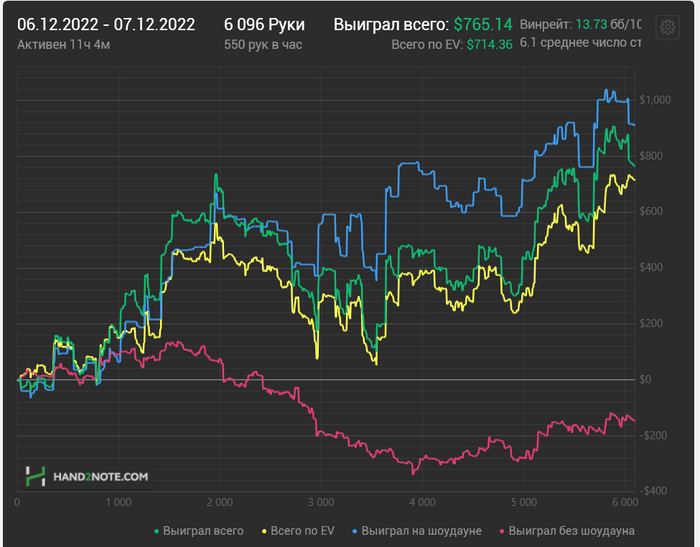
Task: Click the '550 рук в час' text
Action: 263,45
